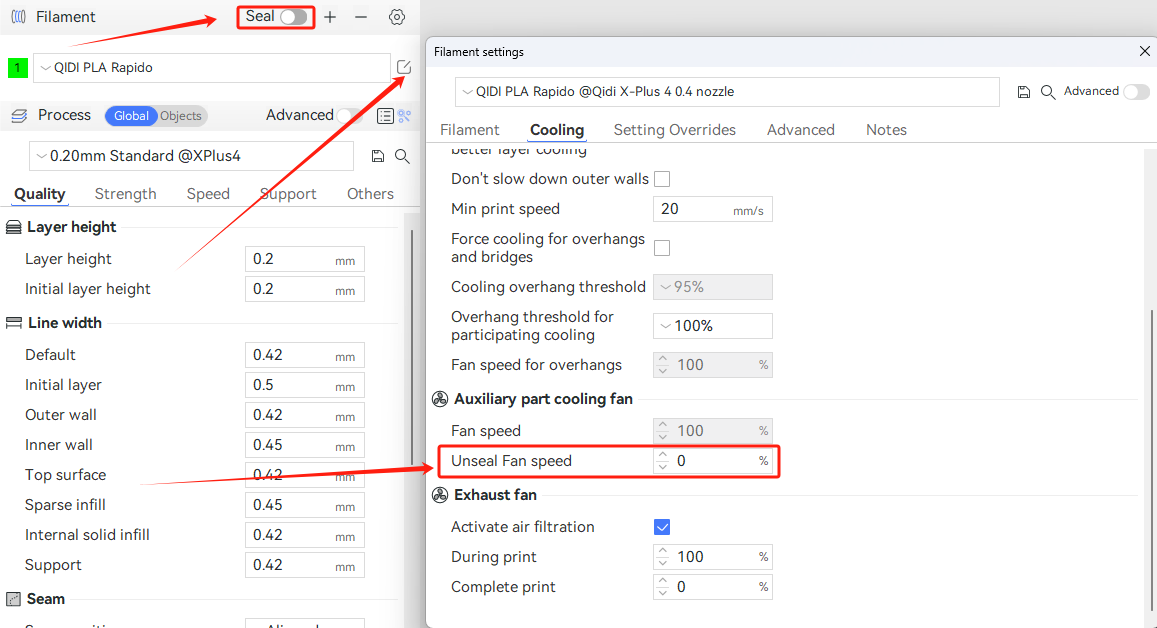Switch to the Setting Overrides tab
This screenshot has width=1157, height=628.
tap(674, 130)
